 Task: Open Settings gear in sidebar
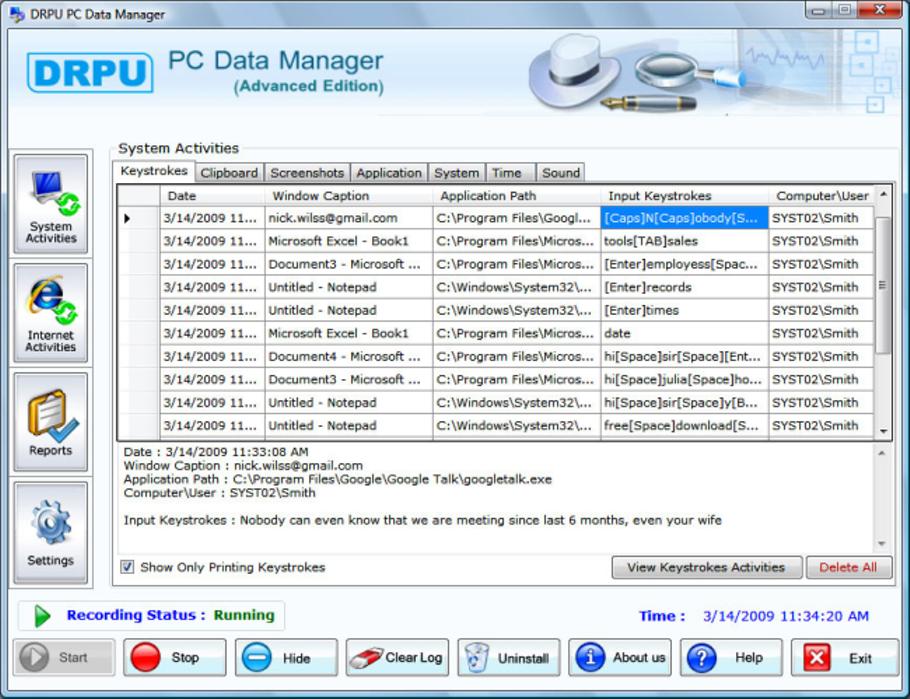(x=50, y=532)
